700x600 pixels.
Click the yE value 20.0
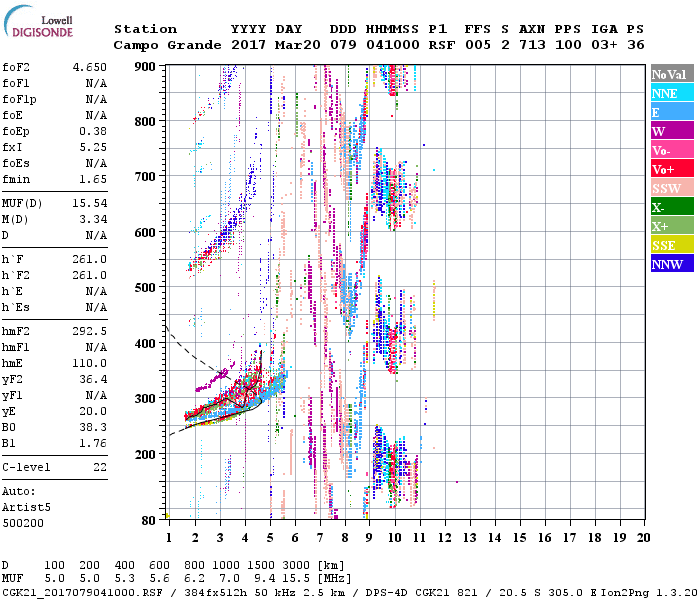[93, 412]
